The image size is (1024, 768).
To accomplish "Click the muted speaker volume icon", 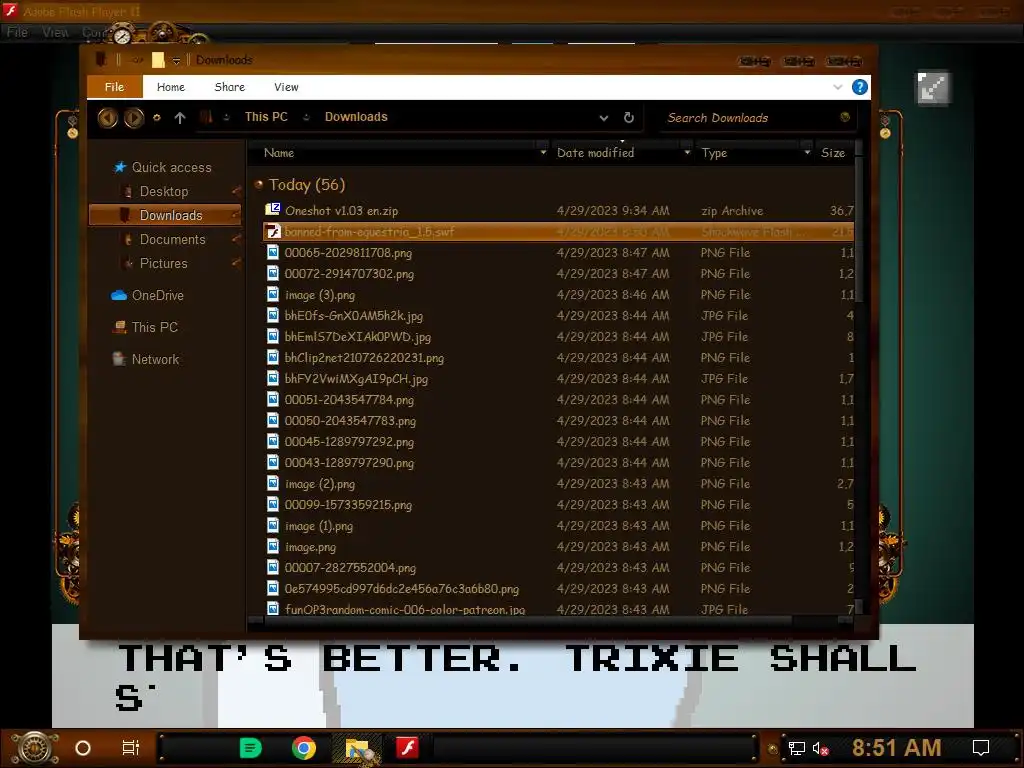I will [820, 748].
